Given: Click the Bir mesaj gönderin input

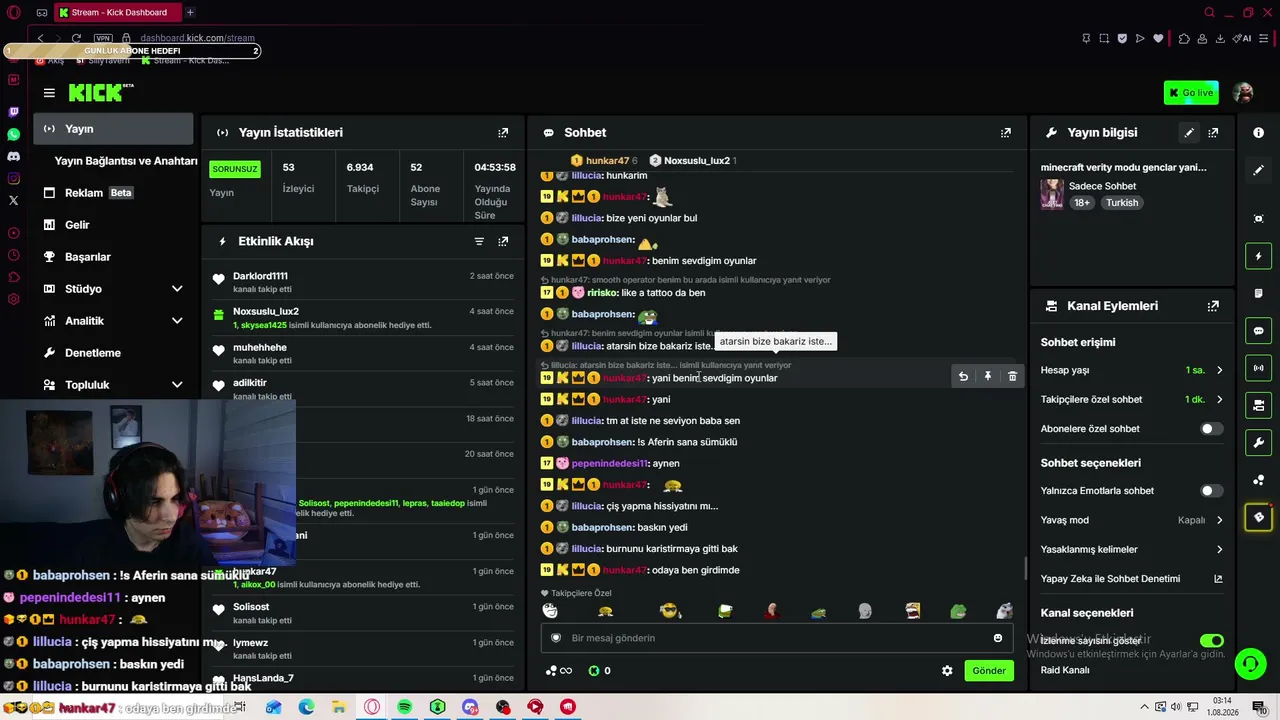Looking at the screenshot, I should tap(776, 638).
